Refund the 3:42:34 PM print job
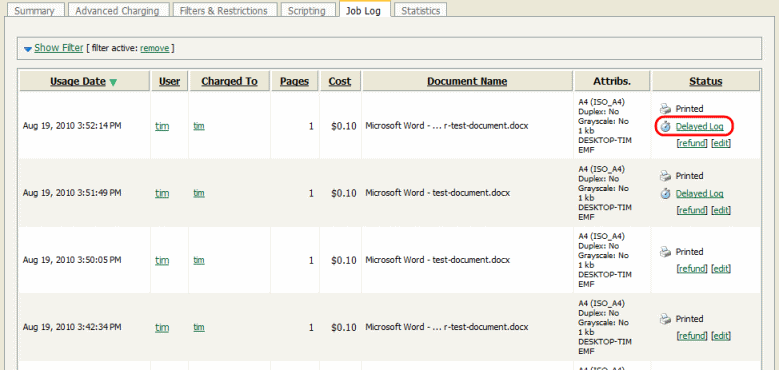This screenshot has height=370, width=779. [x=692, y=336]
